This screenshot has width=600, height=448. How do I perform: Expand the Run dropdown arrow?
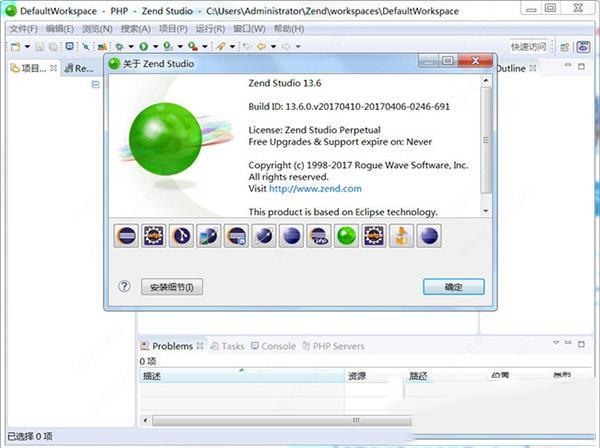coord(155,47)
